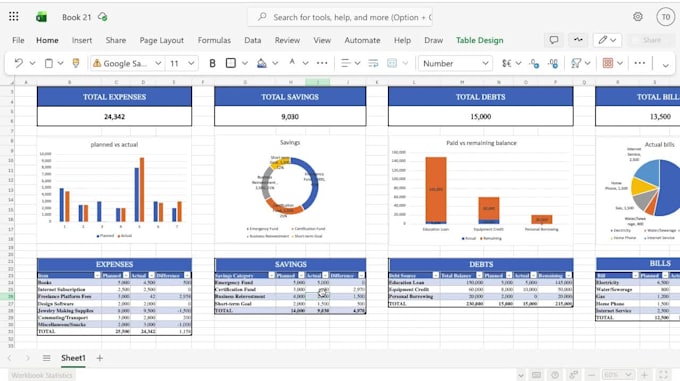Switch to the Formulas tab

point(214,40)
